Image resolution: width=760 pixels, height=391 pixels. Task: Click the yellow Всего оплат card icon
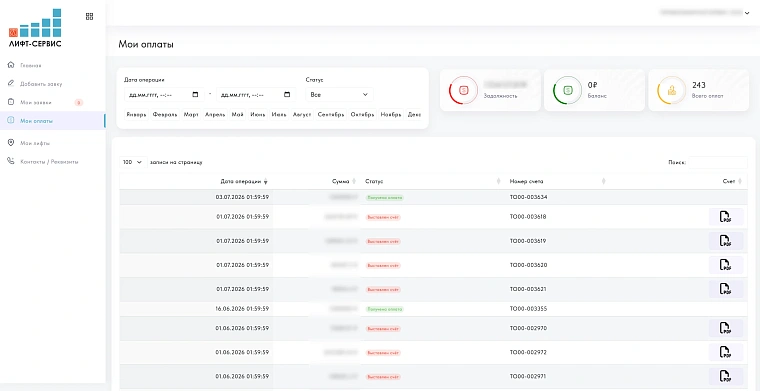[x=671, y=90]
